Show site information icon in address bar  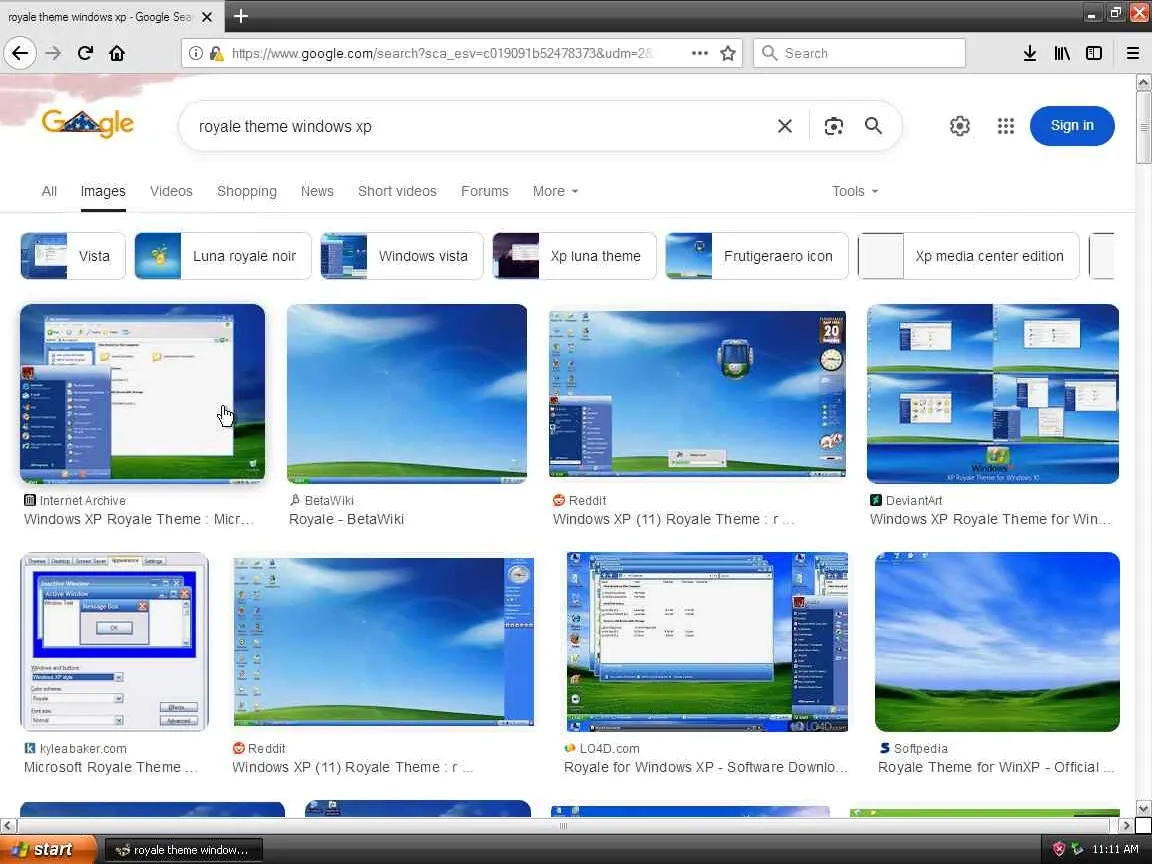(x=195, y=53)
